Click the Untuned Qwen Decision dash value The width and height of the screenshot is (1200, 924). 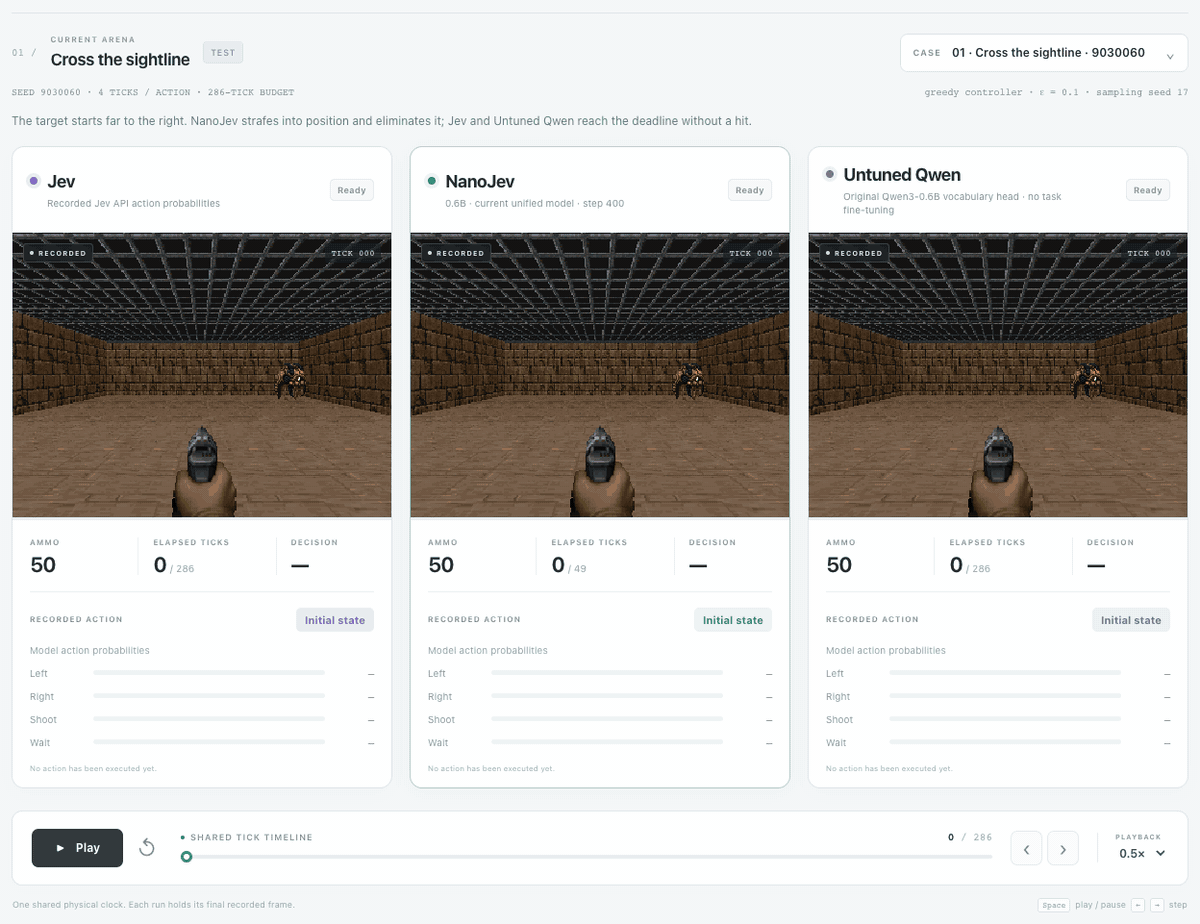(x=1096, y=565)
